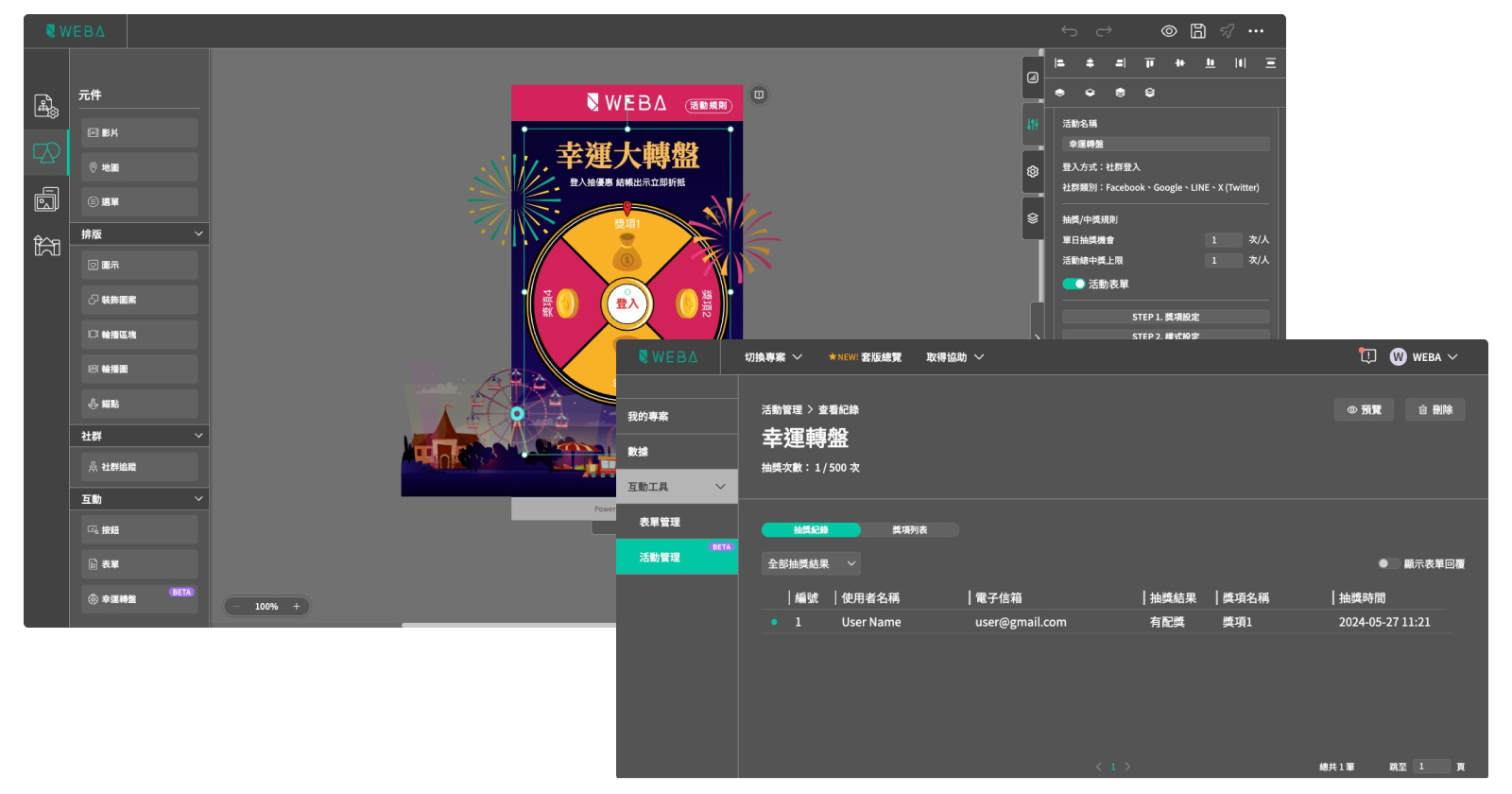Screen dimensions: 1512x794
Task: Align left using first alignment icon
Action: click(1059, 63)
